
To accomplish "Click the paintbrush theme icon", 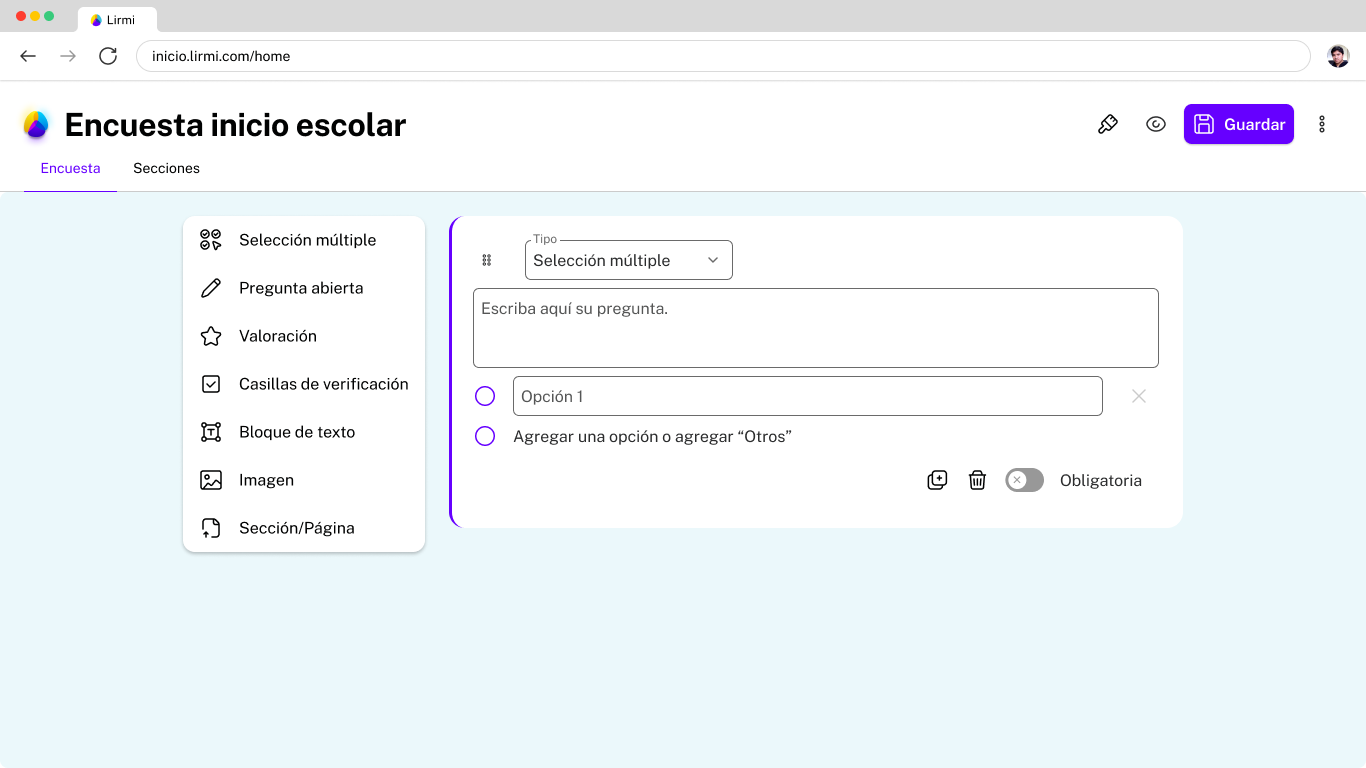I will (x=1107, y=124).
